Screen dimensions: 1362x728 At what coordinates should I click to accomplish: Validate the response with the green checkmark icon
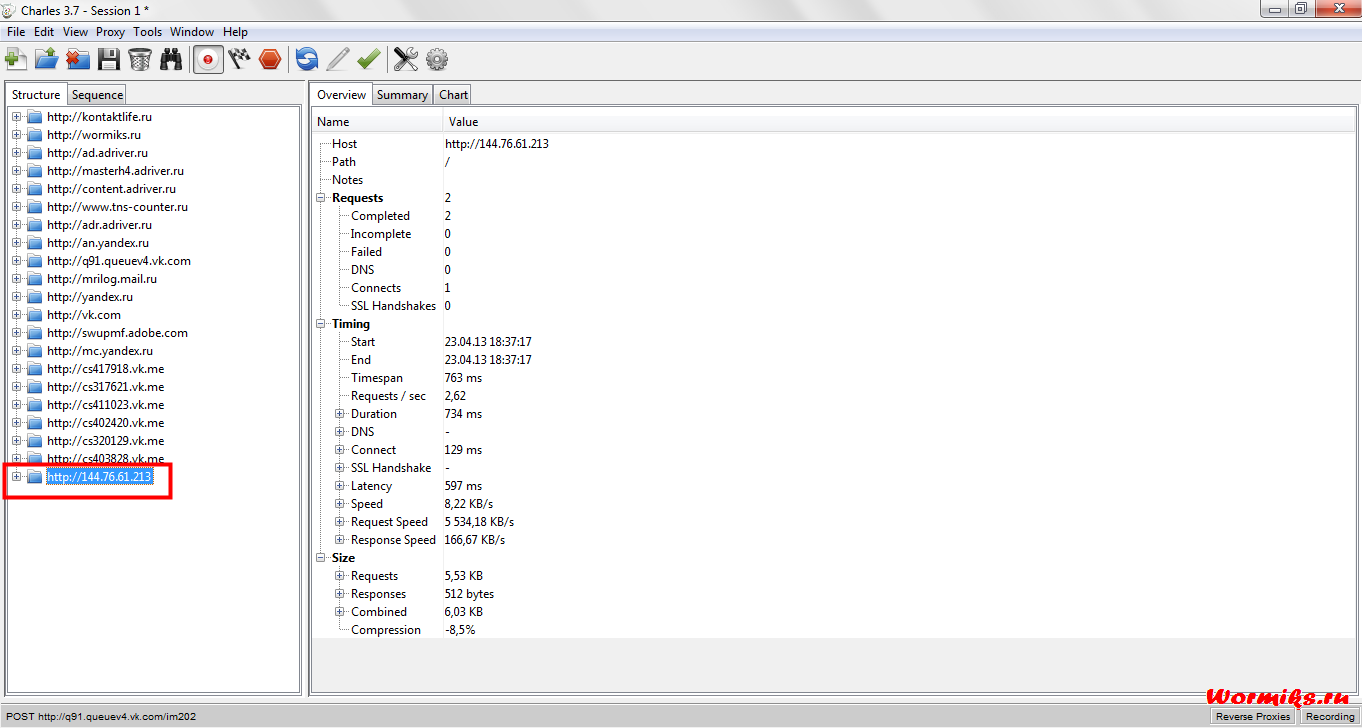tap(369, 59)
